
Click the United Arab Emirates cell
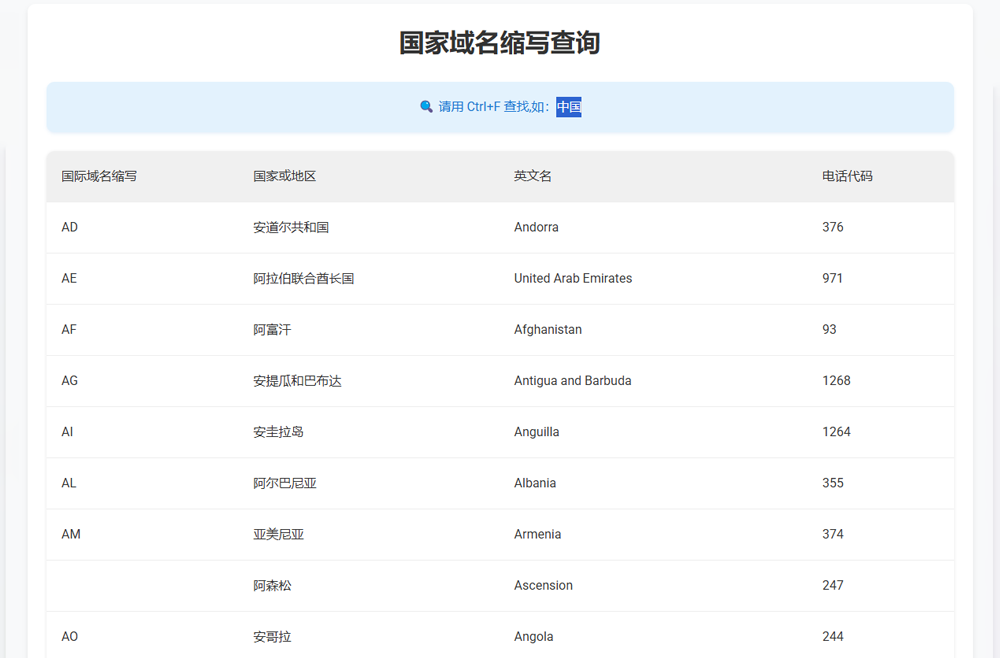[x=573, y=278]
